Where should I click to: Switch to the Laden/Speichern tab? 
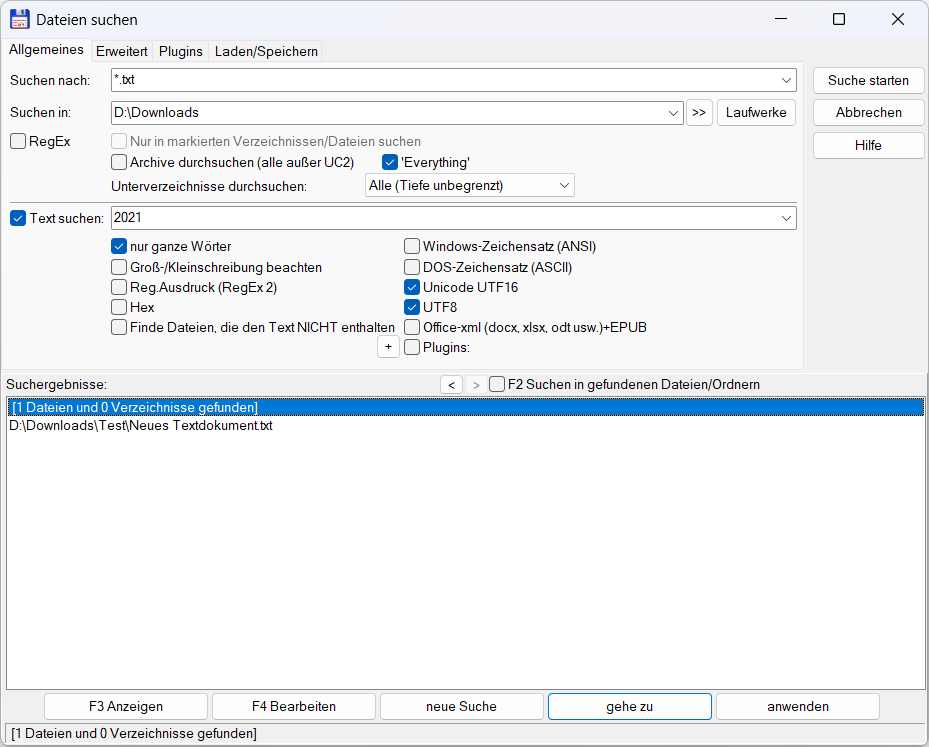(266, 52)
